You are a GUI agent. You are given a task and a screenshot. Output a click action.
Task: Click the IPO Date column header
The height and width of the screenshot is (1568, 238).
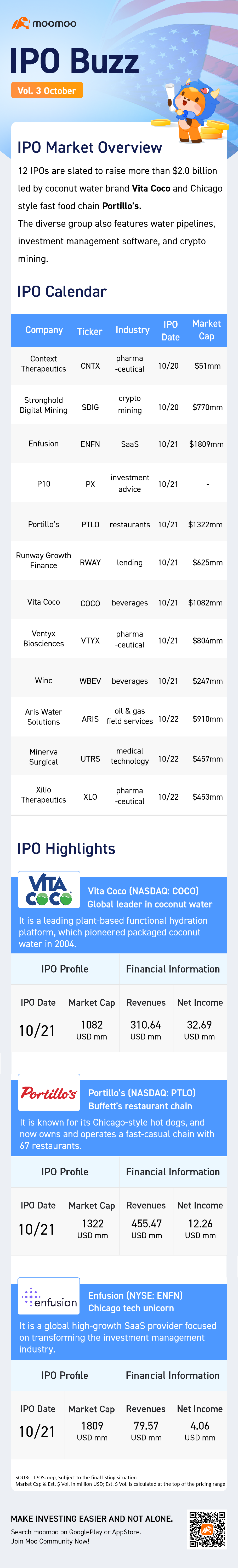tap(170, 331)
